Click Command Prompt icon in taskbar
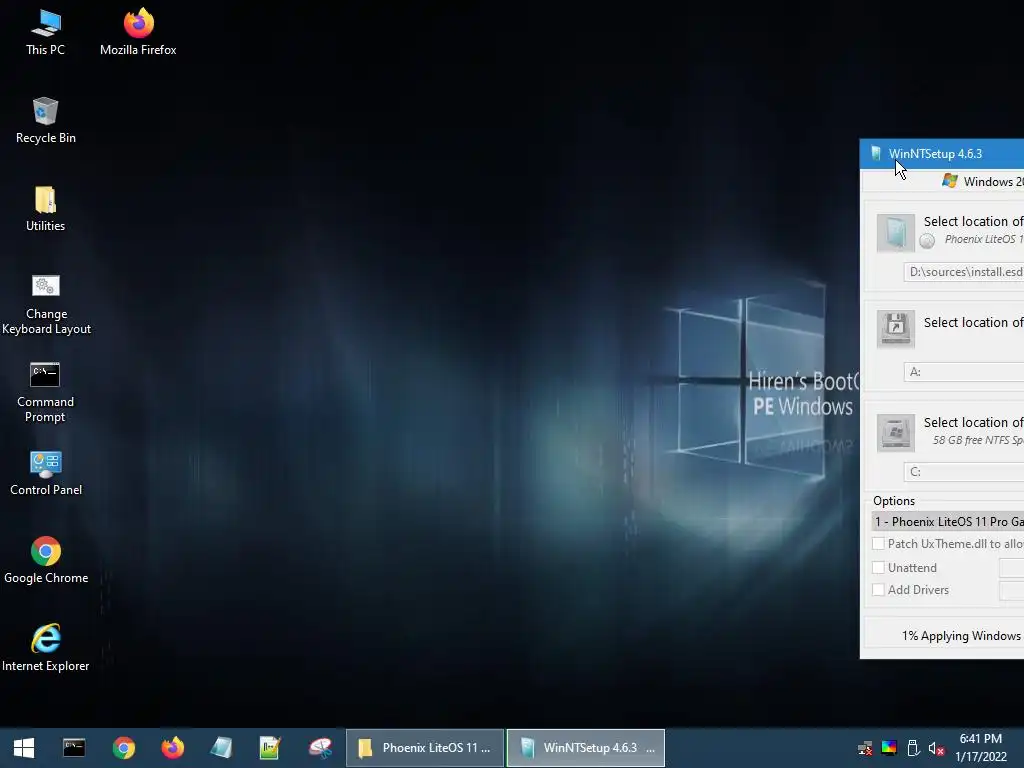1024x768 pixels. 74,748
